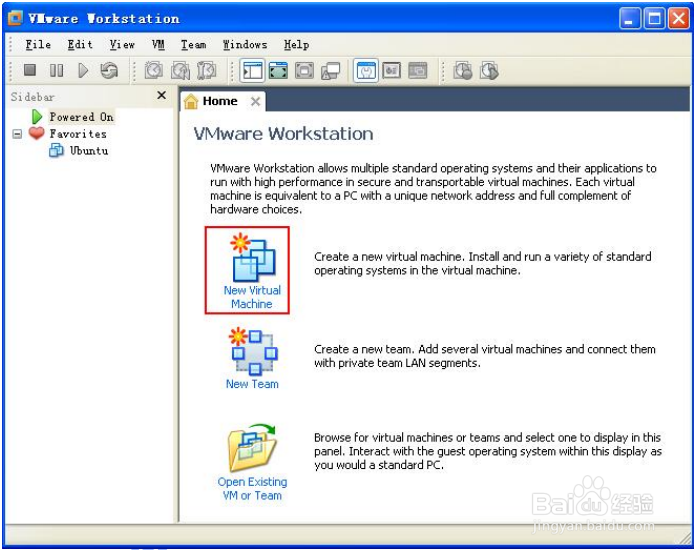Click the Power On play toolbar icon

pos(83,70)
